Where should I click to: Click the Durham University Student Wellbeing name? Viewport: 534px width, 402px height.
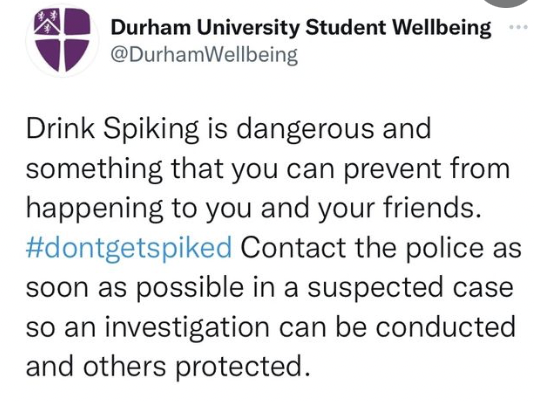click(x=301, y=27)
